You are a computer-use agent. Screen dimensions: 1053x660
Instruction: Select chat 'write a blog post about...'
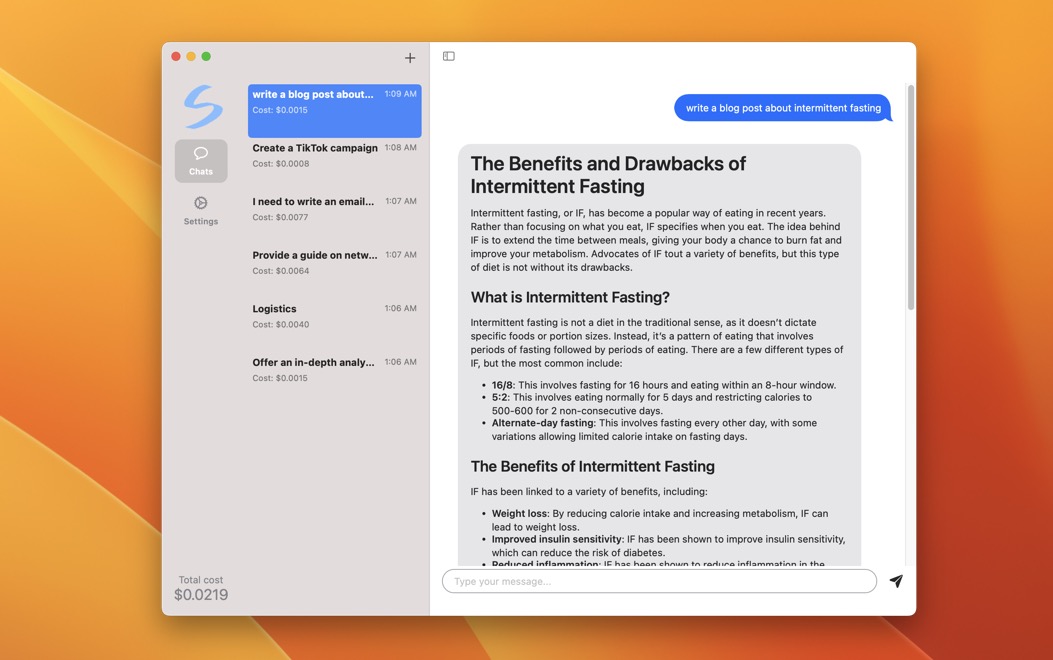tap(334, 111)
